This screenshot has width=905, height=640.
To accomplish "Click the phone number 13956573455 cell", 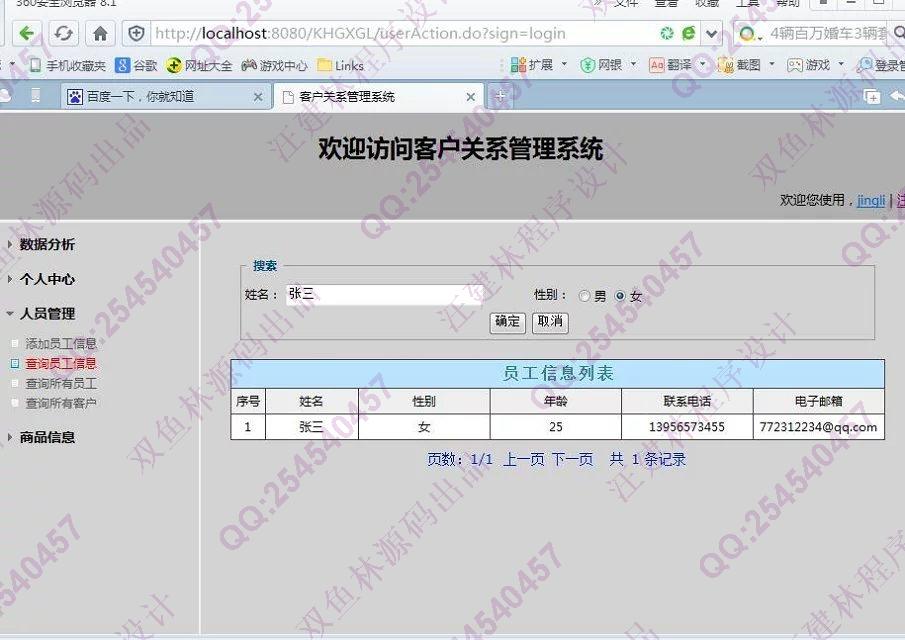I will click(x=687, y=427).
